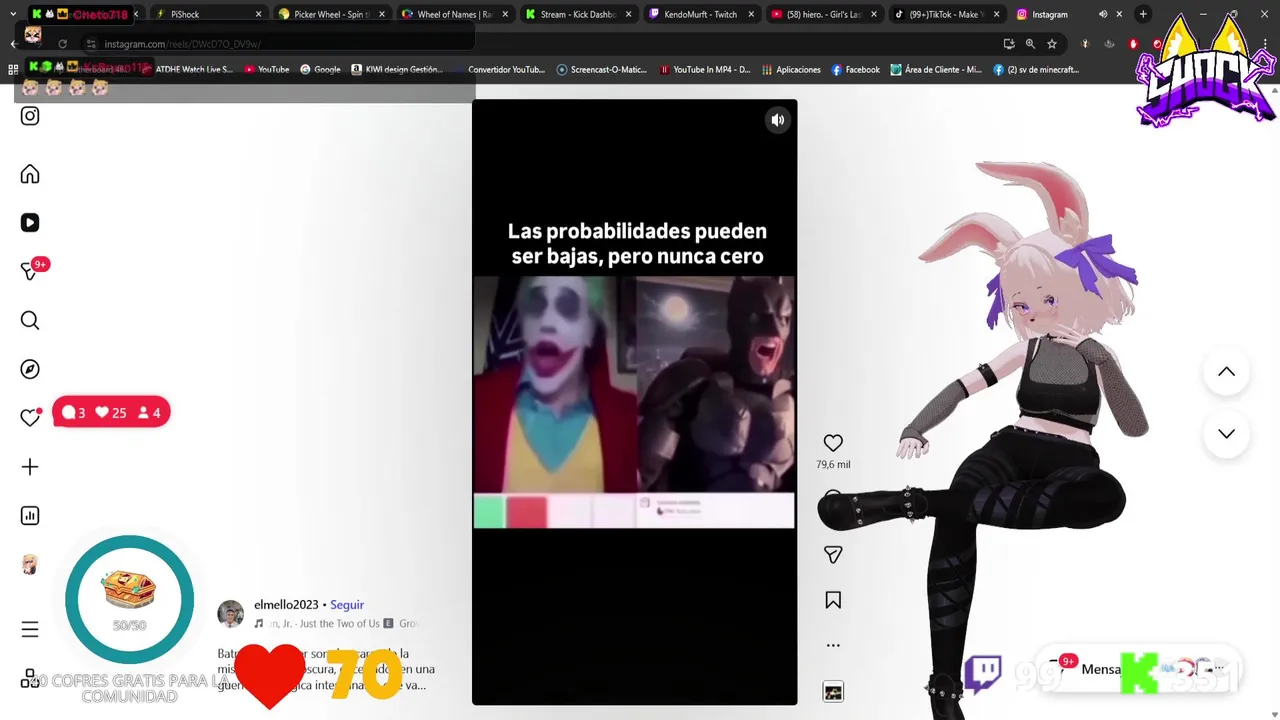Open Messages icon with 9+ badge

(x=31, y=271)
